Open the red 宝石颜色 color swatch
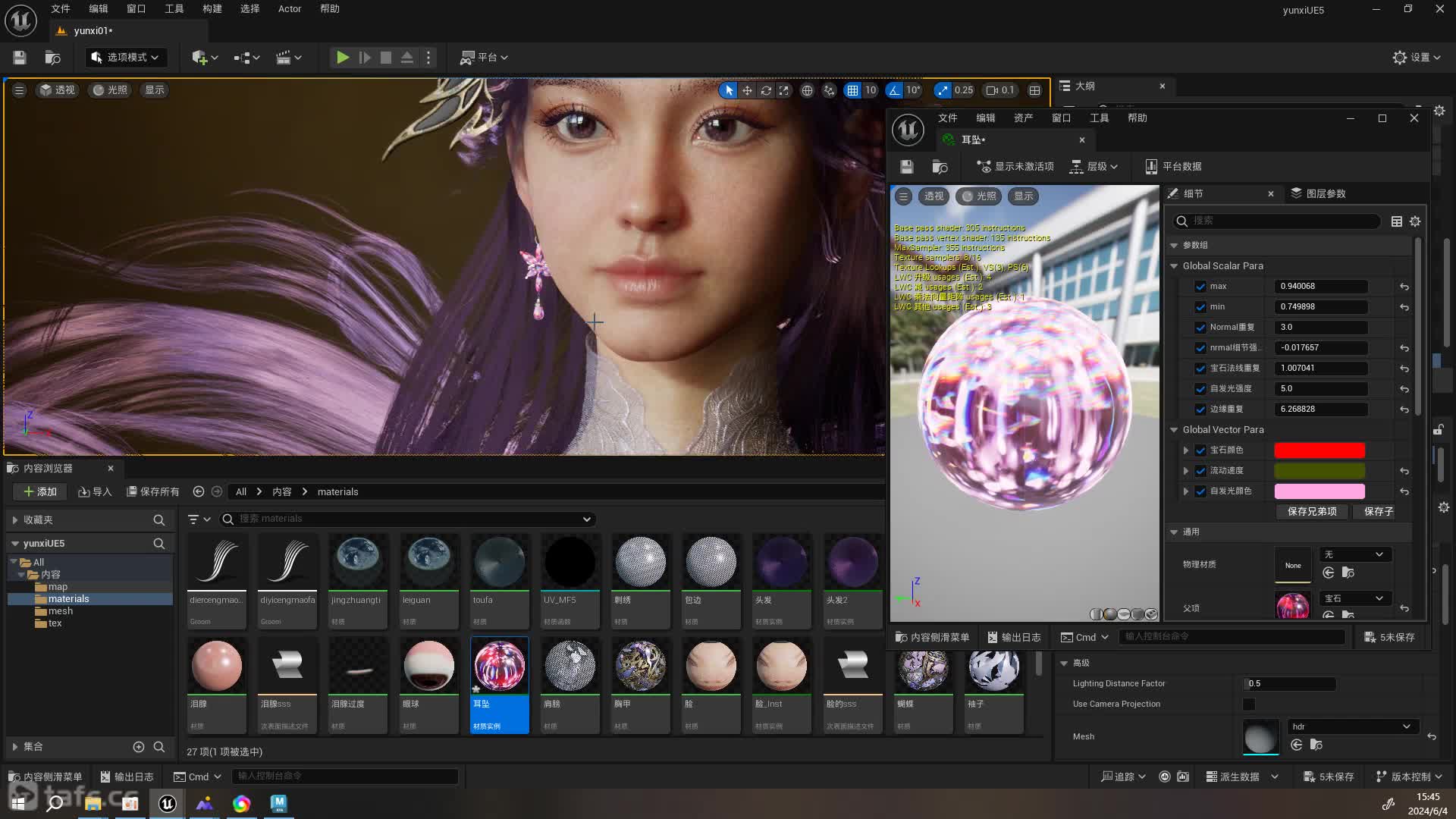This screenshot has width=1456, height=819. point(1319,450)
